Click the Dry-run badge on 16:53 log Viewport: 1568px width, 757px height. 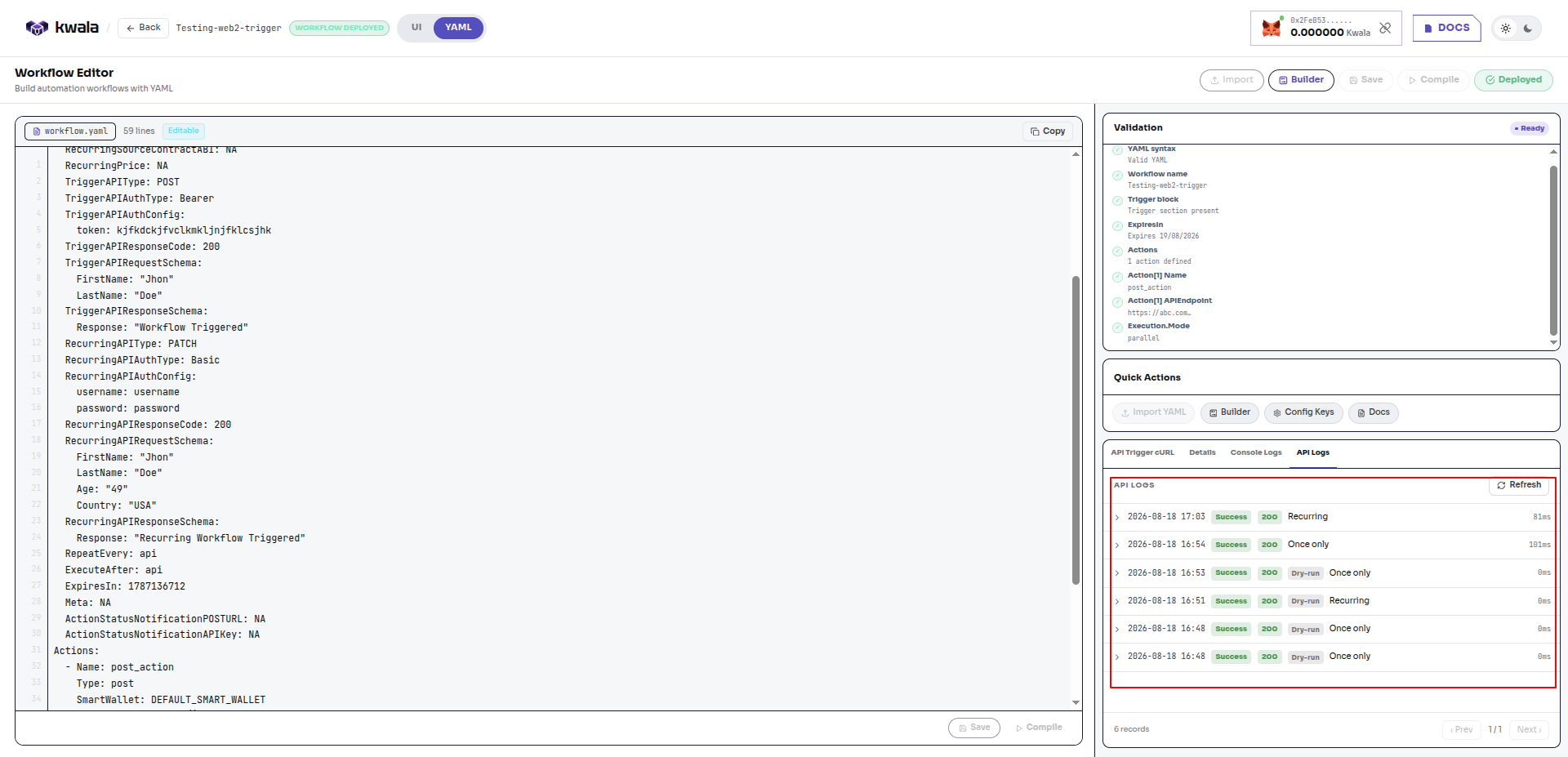[1305, 573]
